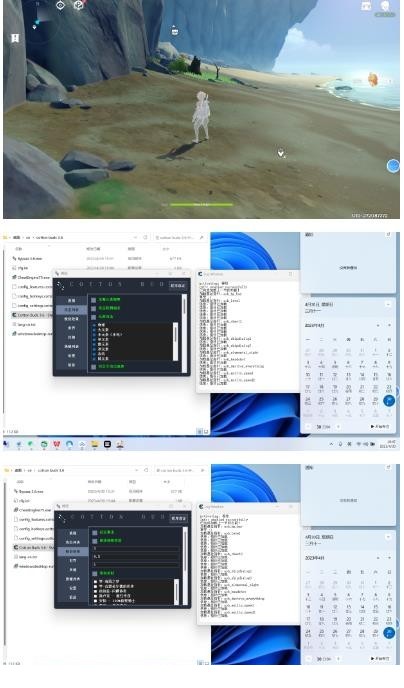The height and width of the screenshot is (688, 404).
Task: Click the eye-shaped icon in the game HUD
Action: [x=61, y=5]
